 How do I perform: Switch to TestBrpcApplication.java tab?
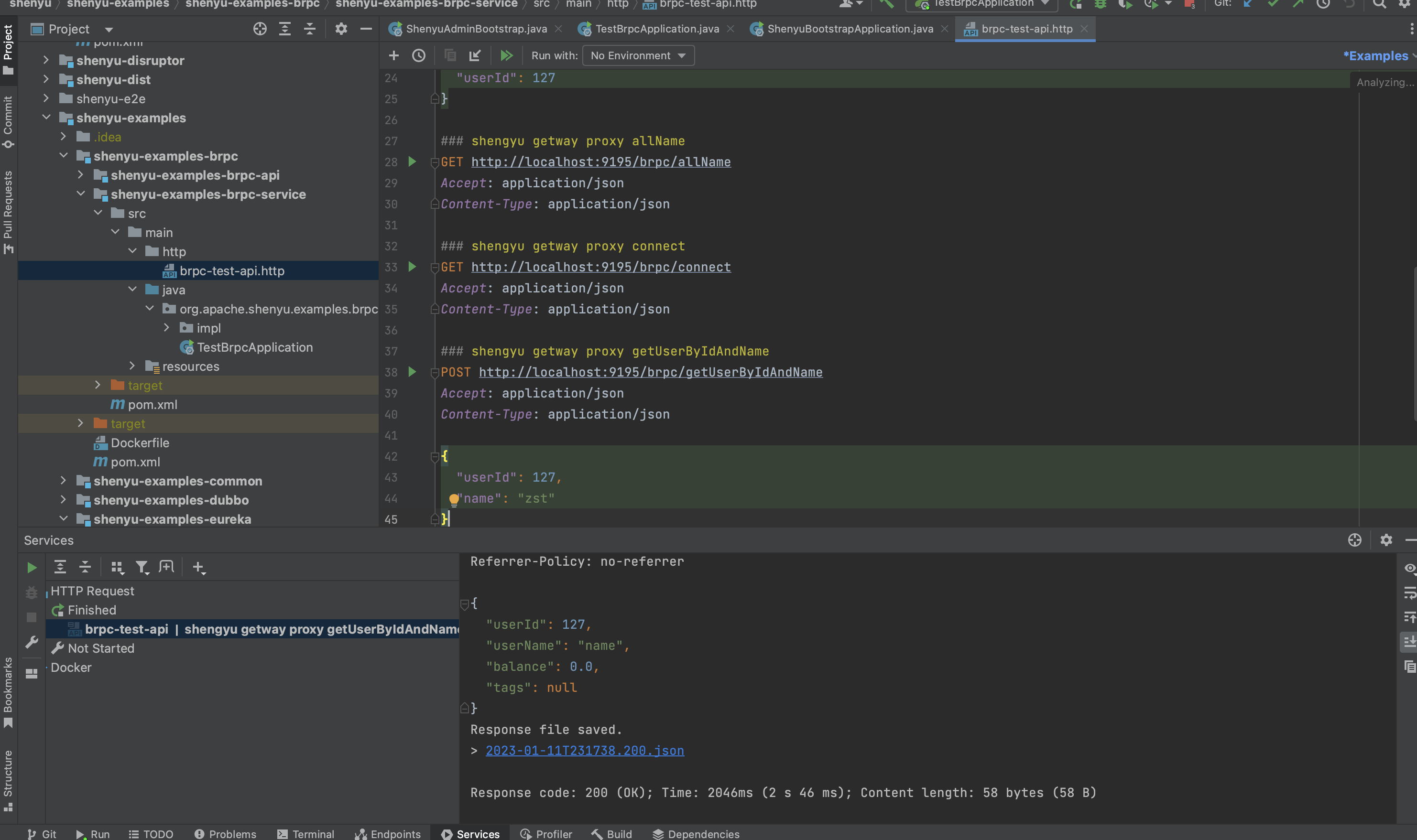point(656,29)
